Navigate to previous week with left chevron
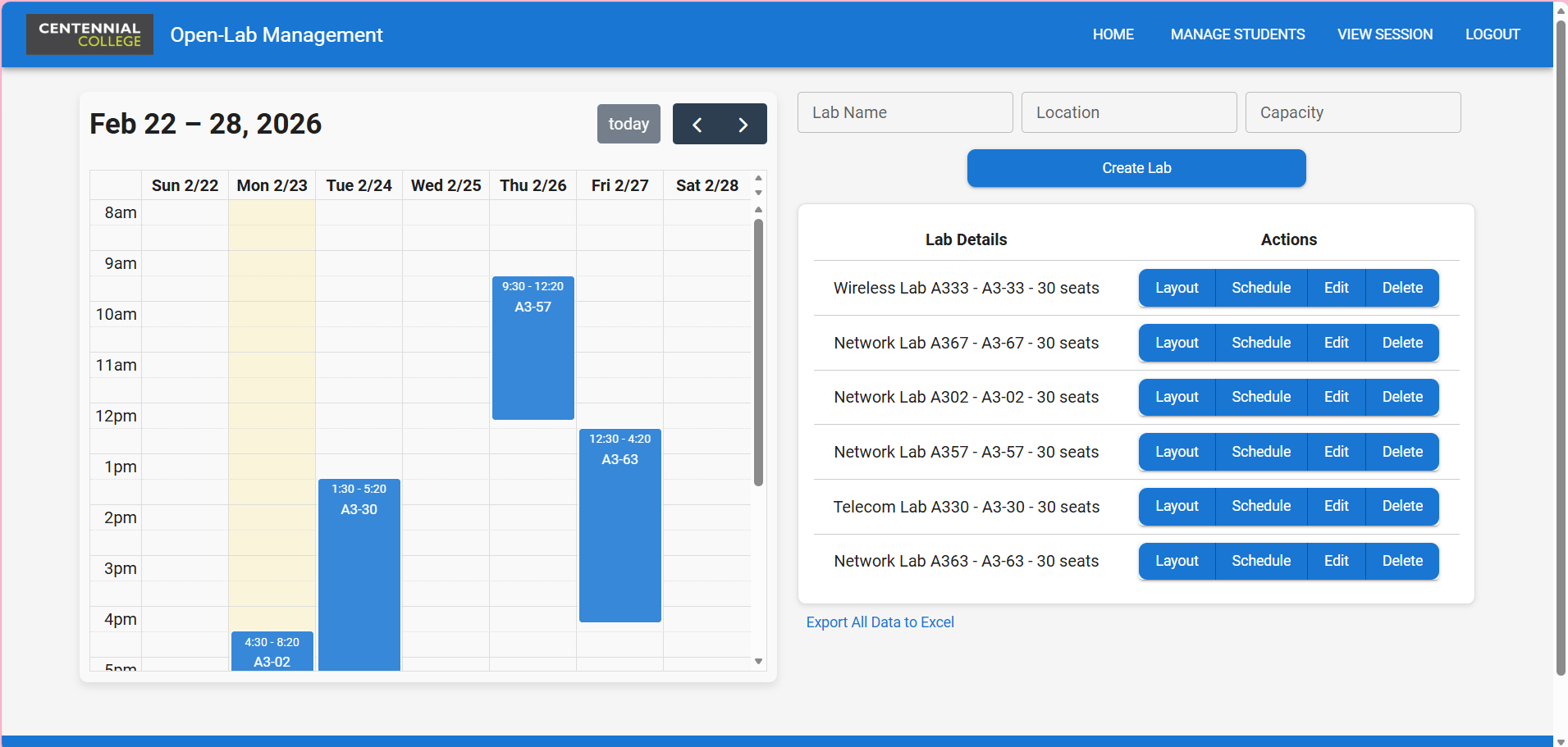 (697, 124)
